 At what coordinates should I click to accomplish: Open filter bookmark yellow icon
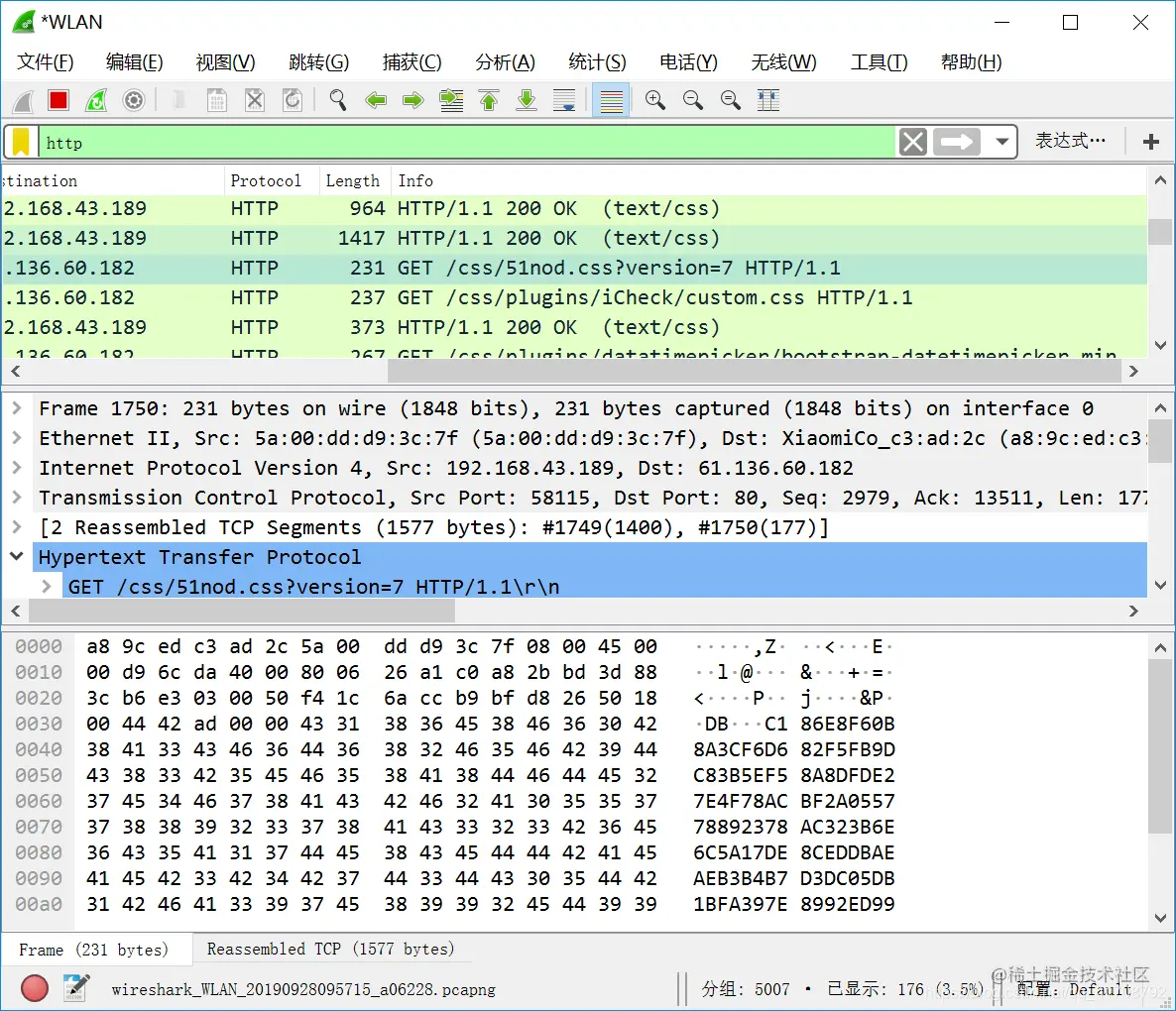21,142
